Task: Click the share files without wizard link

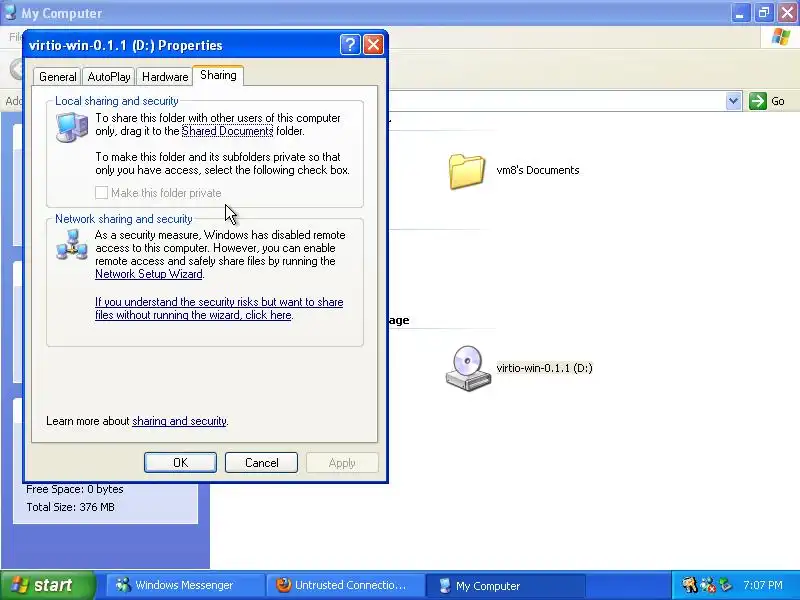Action: (x=219, y=308)
